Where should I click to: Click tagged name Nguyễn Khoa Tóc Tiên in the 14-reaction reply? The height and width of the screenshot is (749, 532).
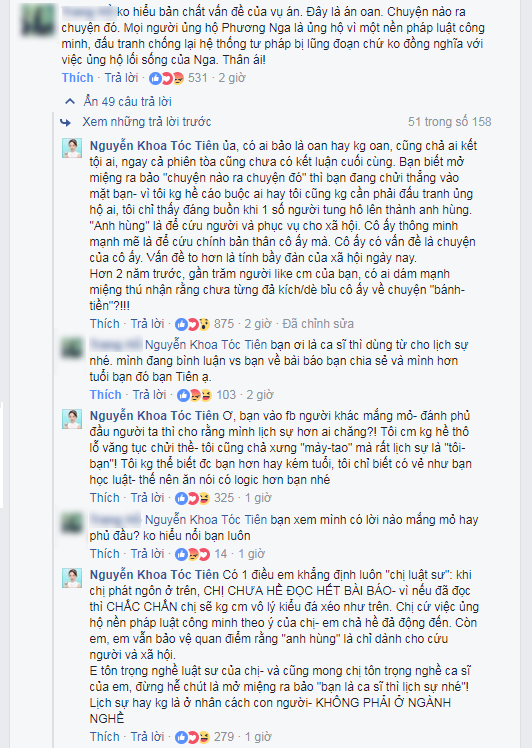tap(206, 520)
